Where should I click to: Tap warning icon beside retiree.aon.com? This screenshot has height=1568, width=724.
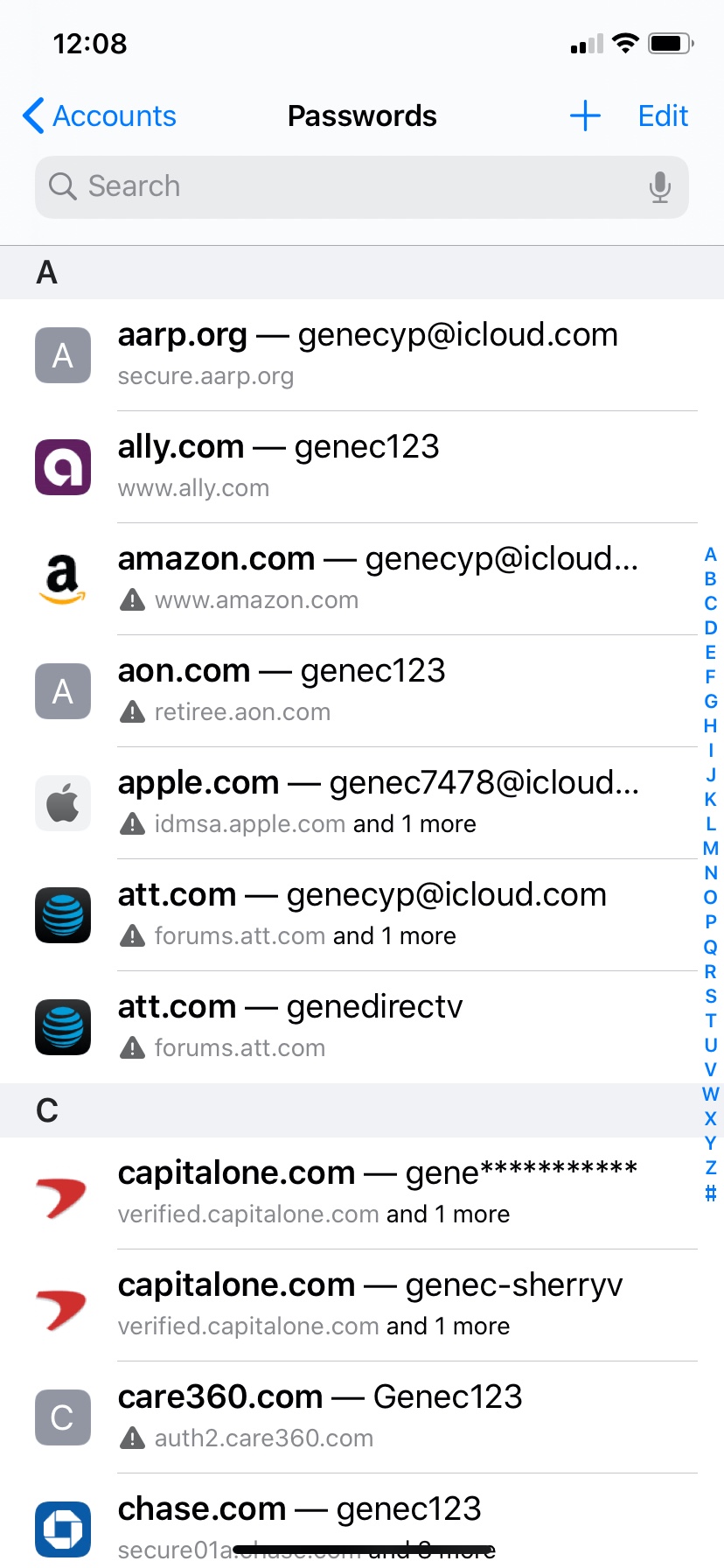click(x=132, y=712)
